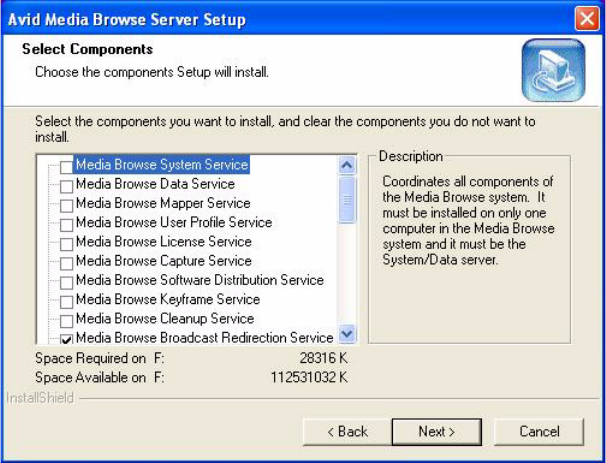Close the Avid Media Browse Server Setup window
Image resolution: width=606 pixels, height=463 pixels.
click(587, 18)
